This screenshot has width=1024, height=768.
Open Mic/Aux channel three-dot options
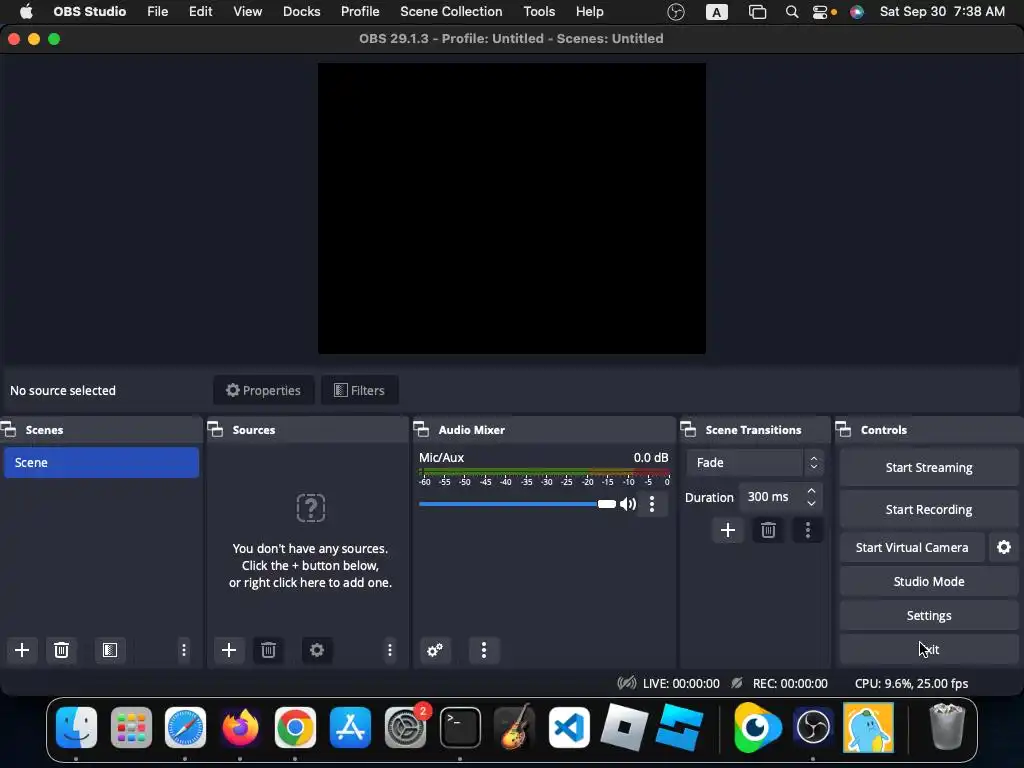[652, 504]
